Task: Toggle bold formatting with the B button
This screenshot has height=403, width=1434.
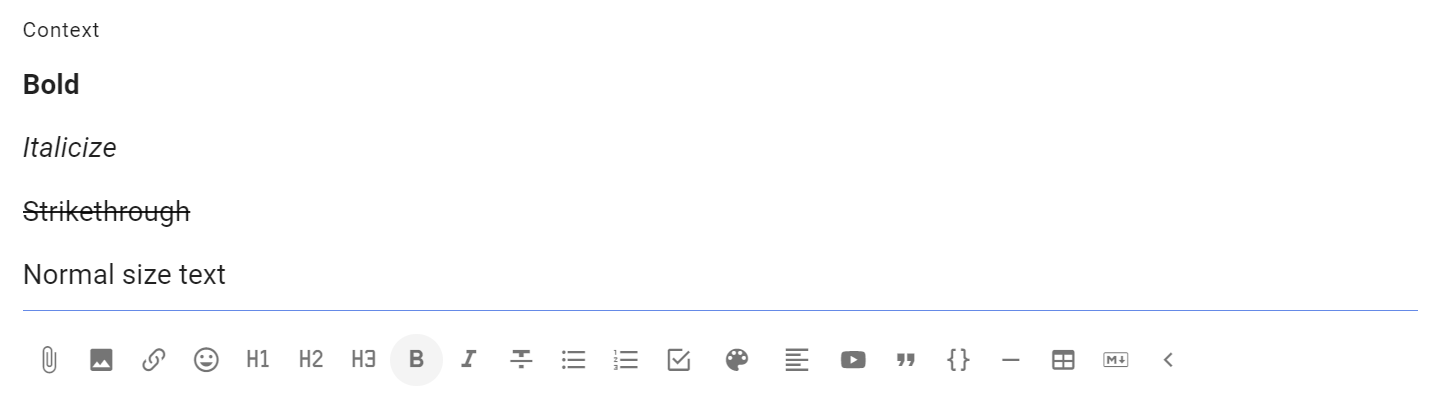Action: pyautogui.click(x=416, y=360)
